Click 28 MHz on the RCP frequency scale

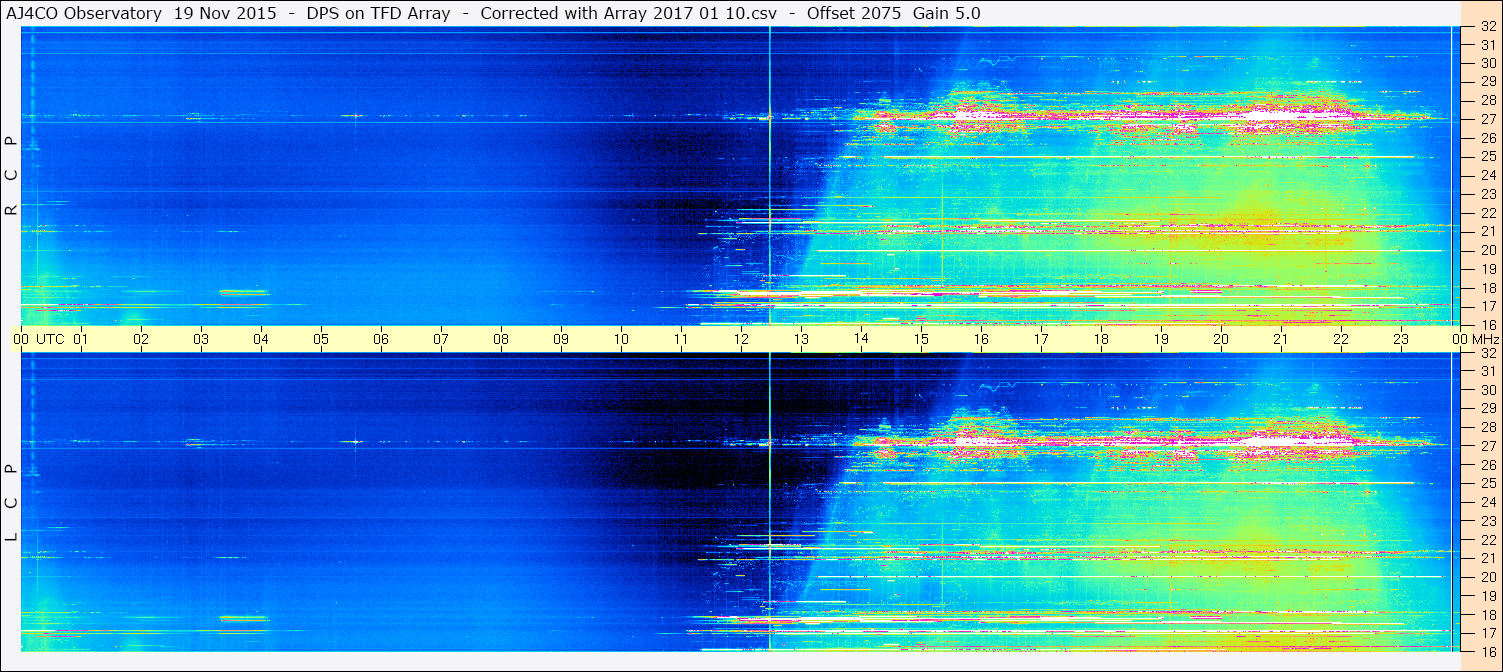point(1488,100)
